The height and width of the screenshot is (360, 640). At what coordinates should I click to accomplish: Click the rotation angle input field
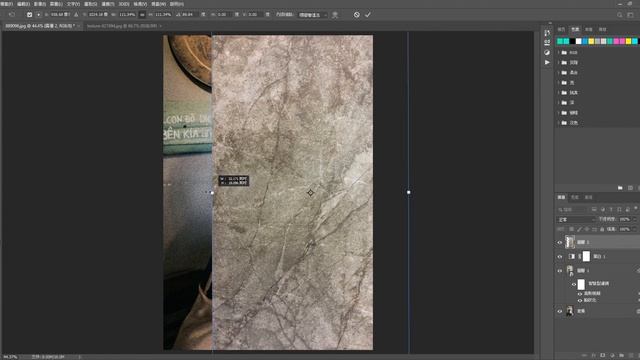[188, 15]
